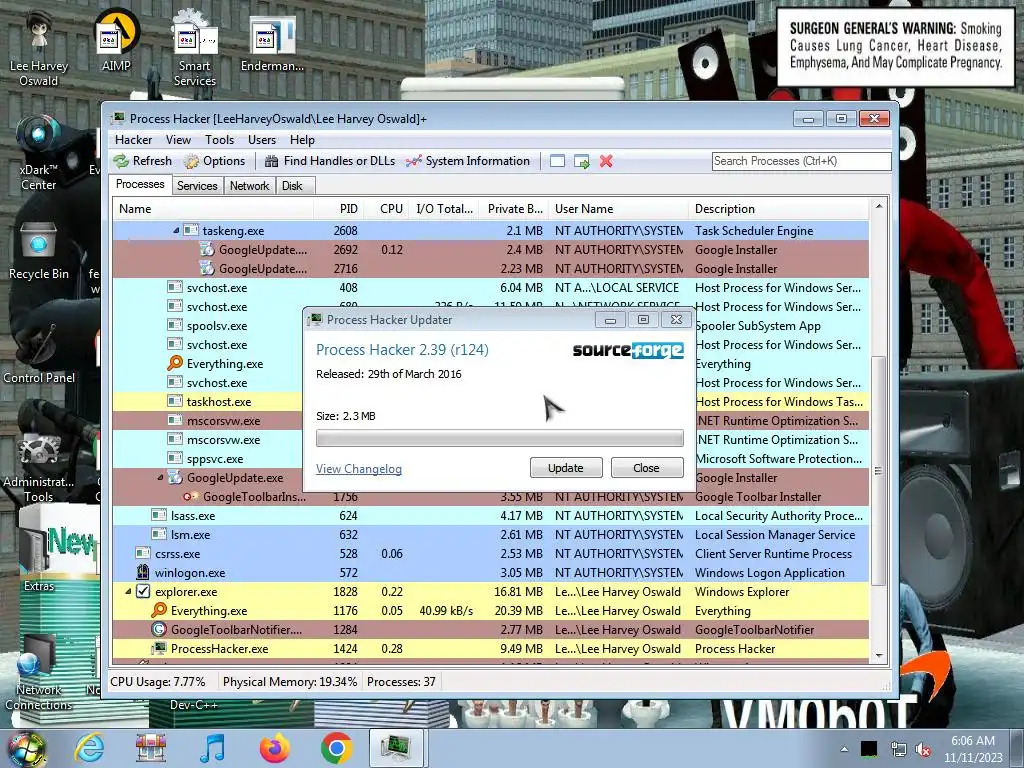This screenshot has height=768, width=1024.
Task: Open the View Changelog link
Action: 359,469
